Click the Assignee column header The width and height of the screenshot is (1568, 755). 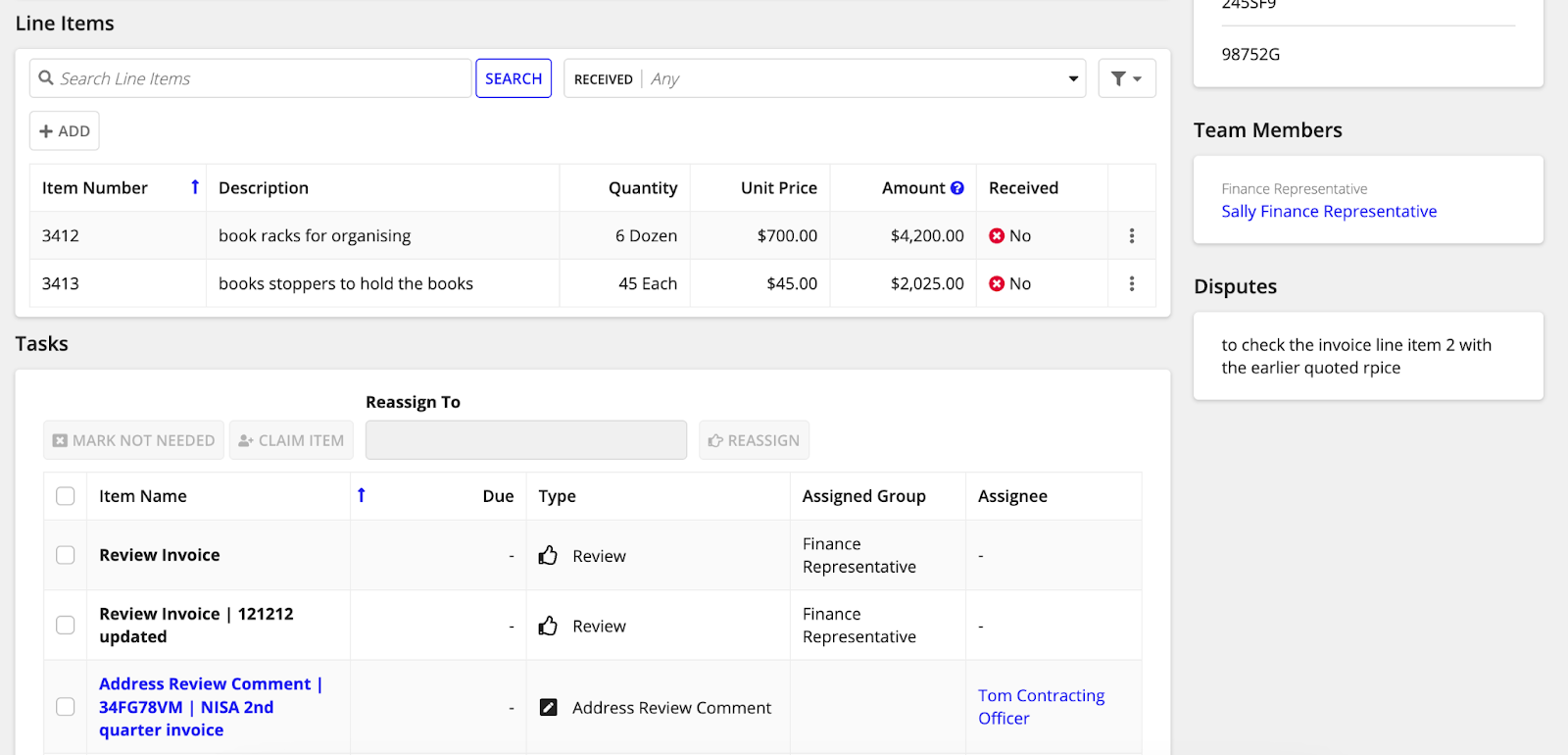[1012, 496]
